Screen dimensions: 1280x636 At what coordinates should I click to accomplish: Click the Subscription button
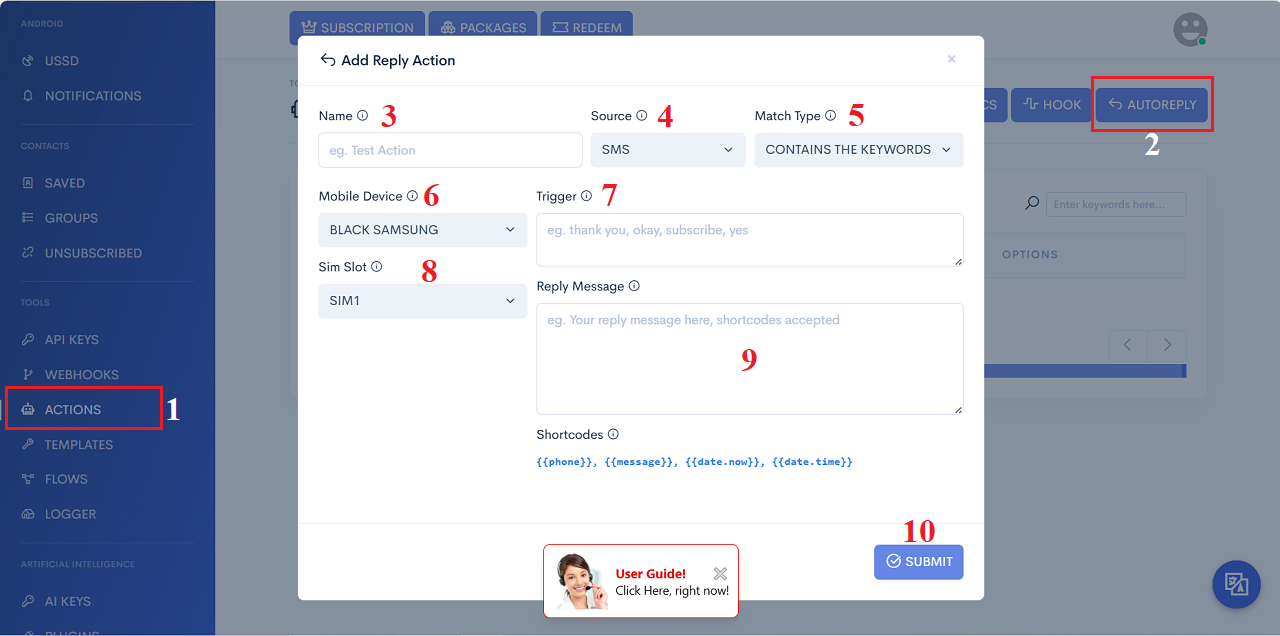(357, 27)
